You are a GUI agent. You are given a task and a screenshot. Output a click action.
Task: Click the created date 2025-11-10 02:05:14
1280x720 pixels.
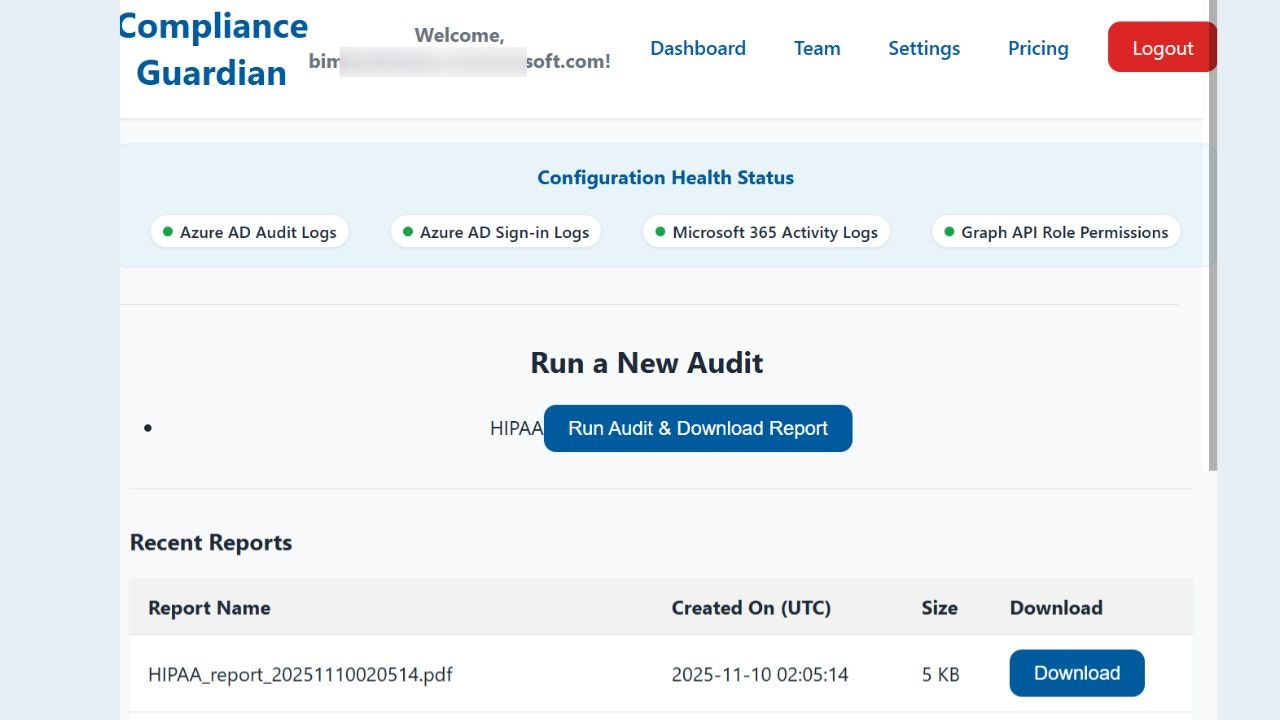(x=760, y=675)
